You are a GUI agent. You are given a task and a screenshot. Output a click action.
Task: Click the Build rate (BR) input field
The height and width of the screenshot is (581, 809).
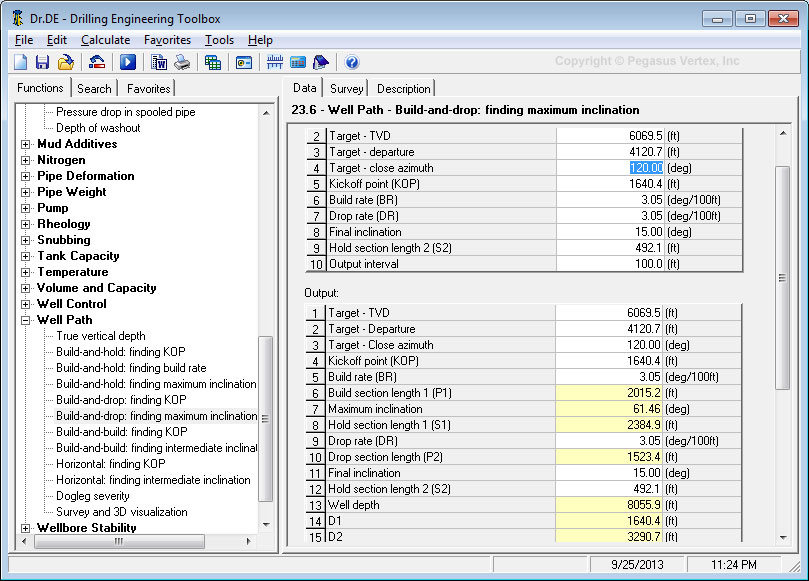[610, 200]
